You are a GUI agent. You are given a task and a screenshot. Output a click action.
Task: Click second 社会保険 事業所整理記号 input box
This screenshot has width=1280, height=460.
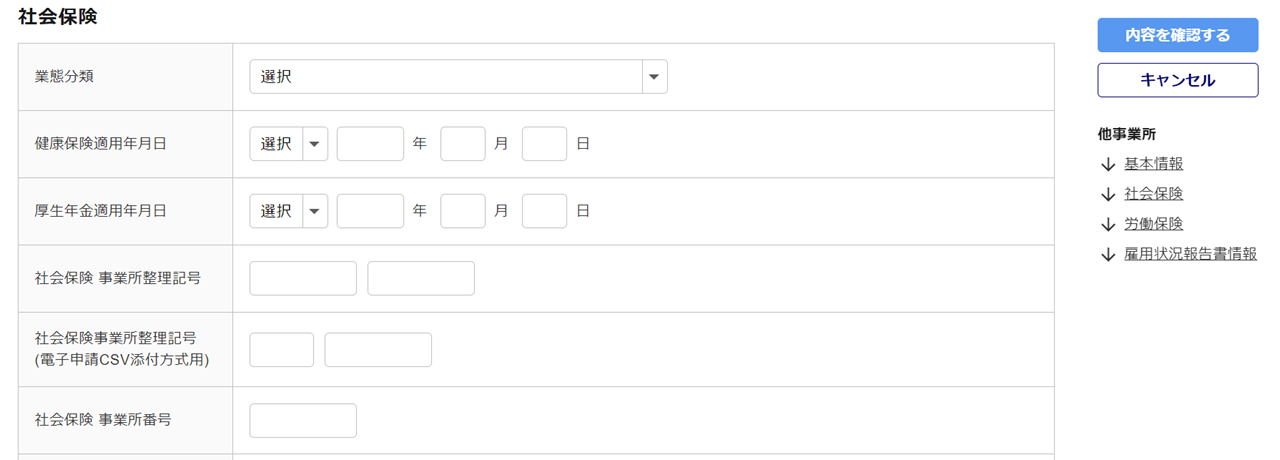[421, 278]
